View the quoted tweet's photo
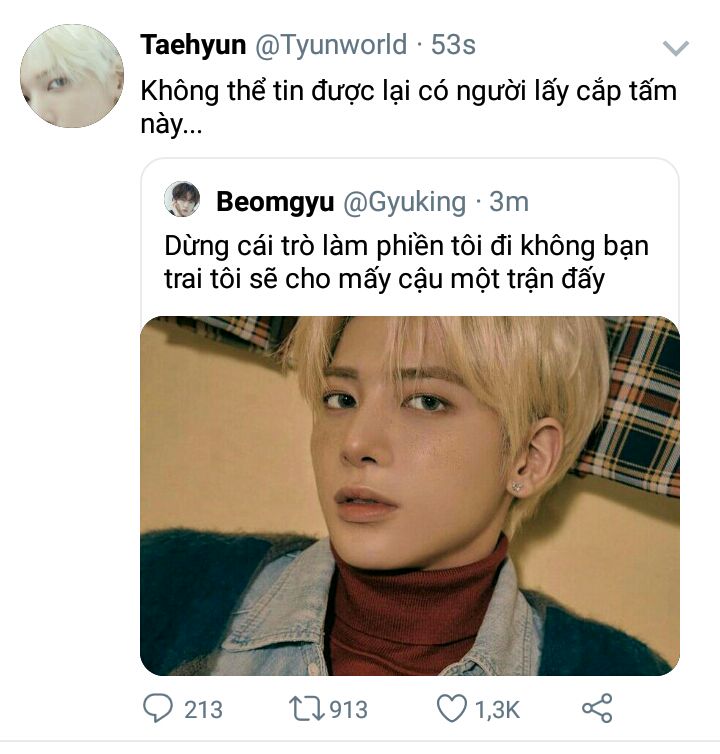 (x=410, y=496)
